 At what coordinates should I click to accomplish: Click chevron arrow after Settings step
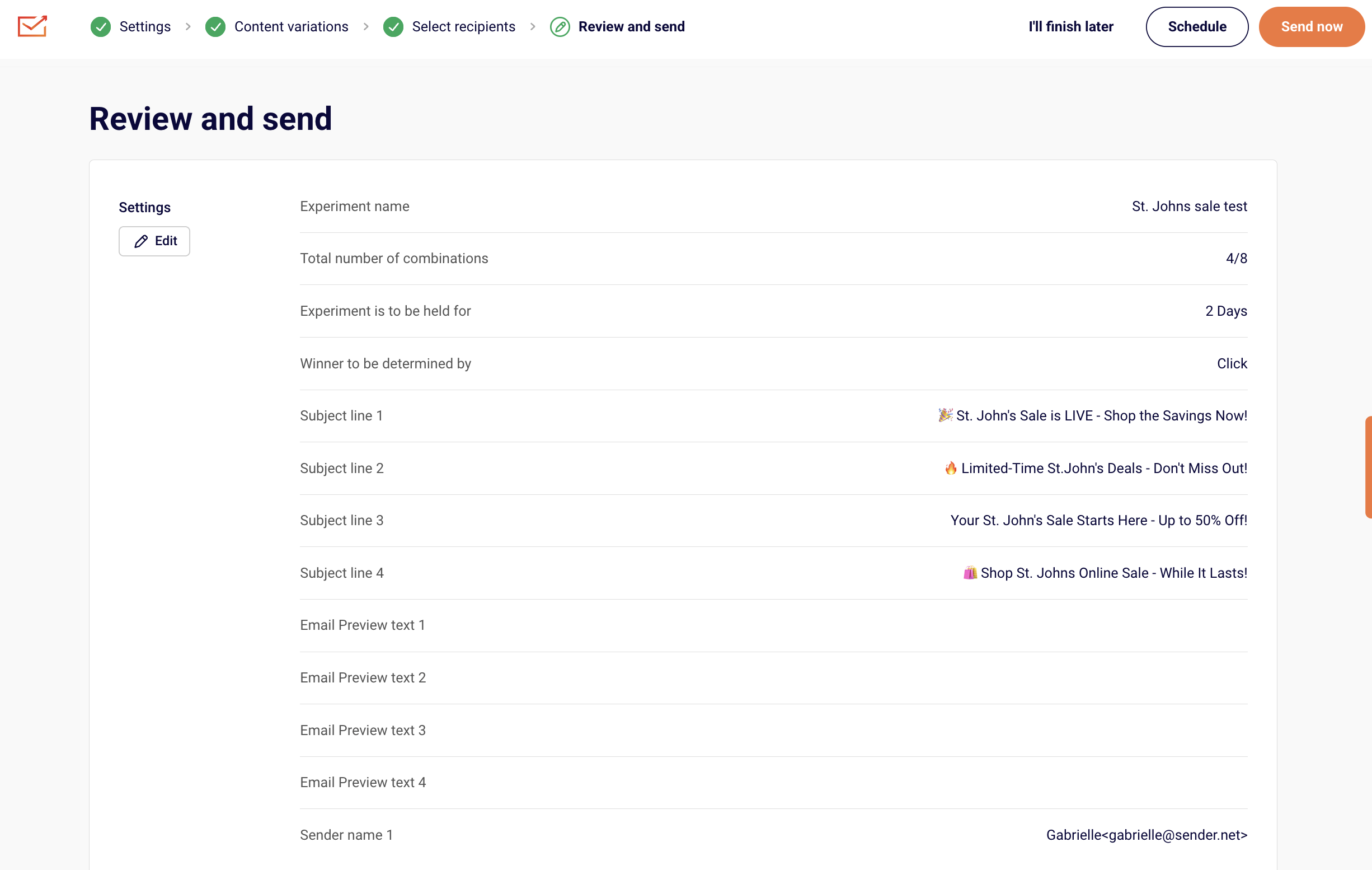(188, 27)
